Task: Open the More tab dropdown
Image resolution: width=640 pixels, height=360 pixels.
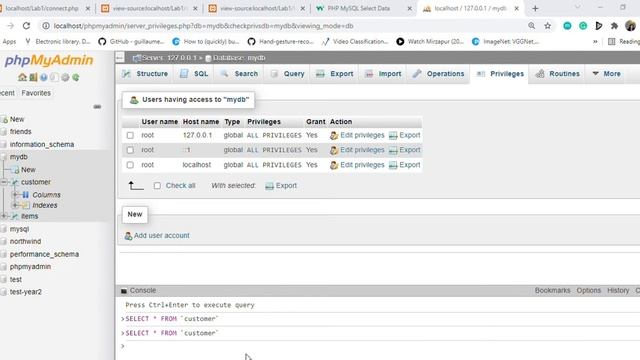Action: 606,74
